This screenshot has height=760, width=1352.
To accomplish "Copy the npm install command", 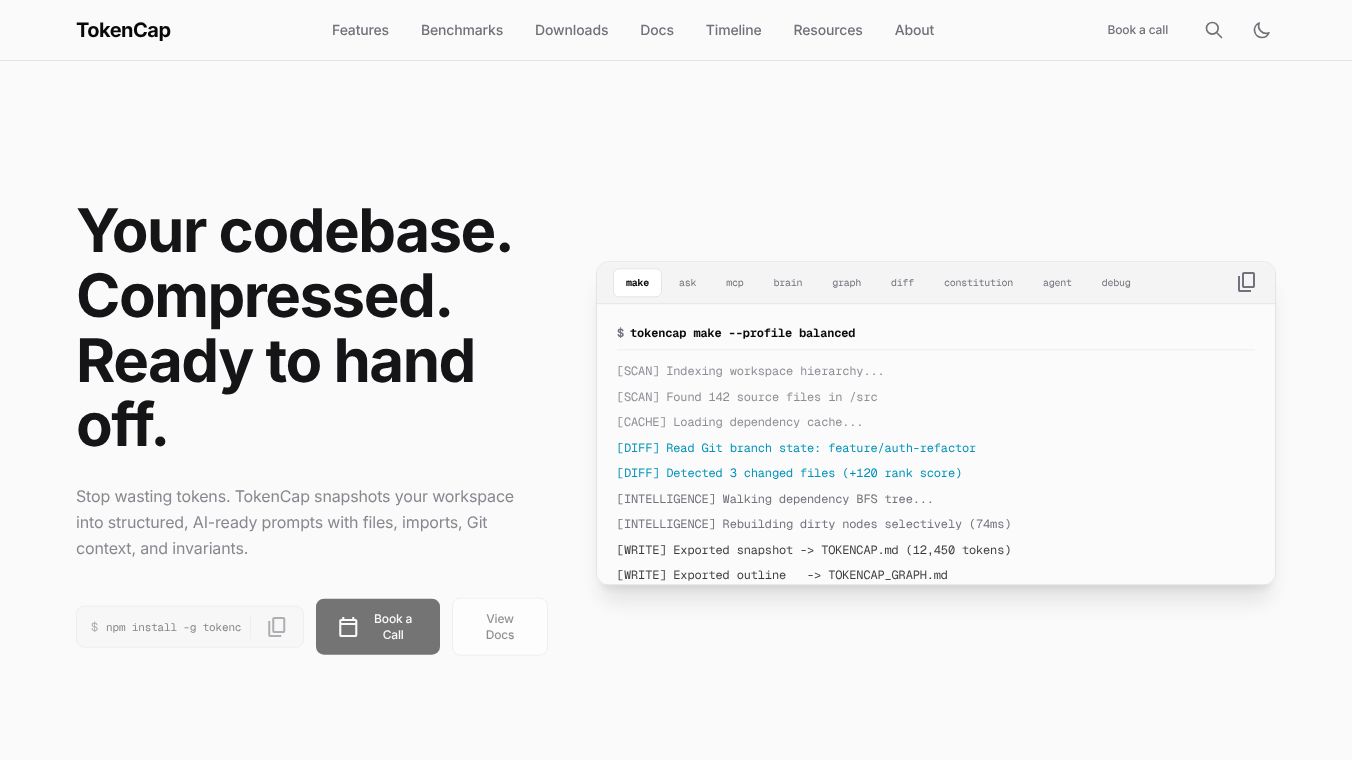I will (x=277, y=627).
